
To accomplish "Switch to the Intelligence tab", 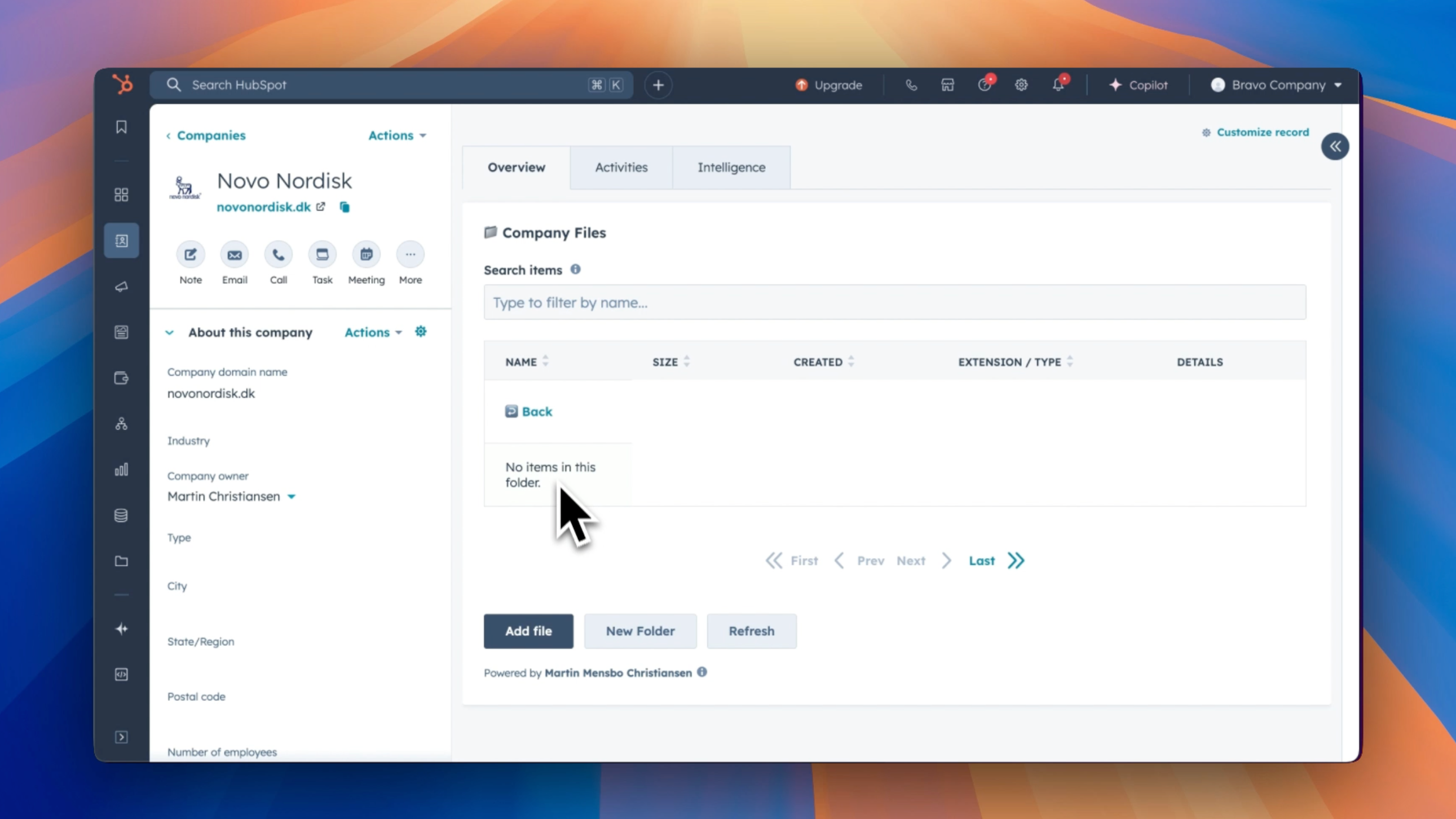I will pyautogui.click(x=731, y=168).
